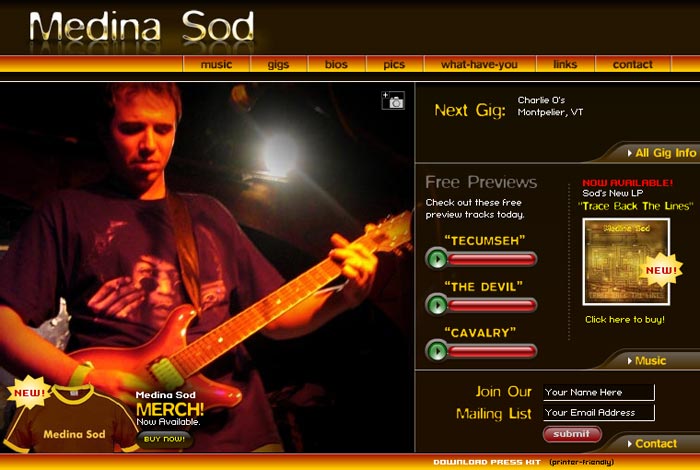The image size is (700, 470).
Task: Go to the gigs menu item
Action: point(279,64)
